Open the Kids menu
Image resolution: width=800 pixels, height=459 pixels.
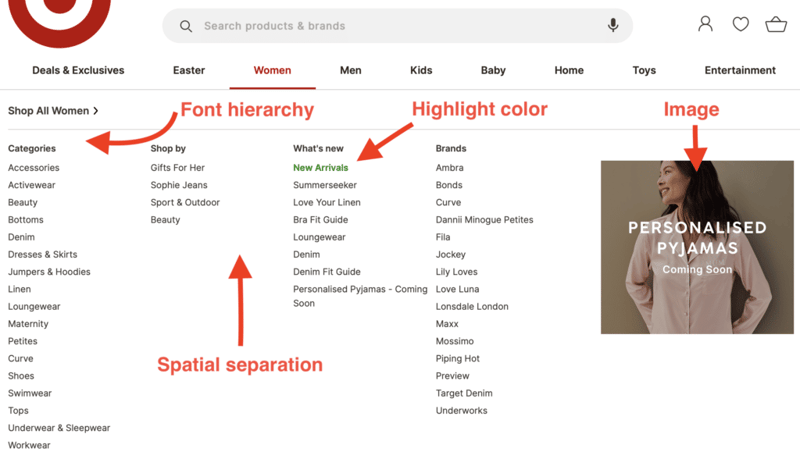tap(421, 70)
